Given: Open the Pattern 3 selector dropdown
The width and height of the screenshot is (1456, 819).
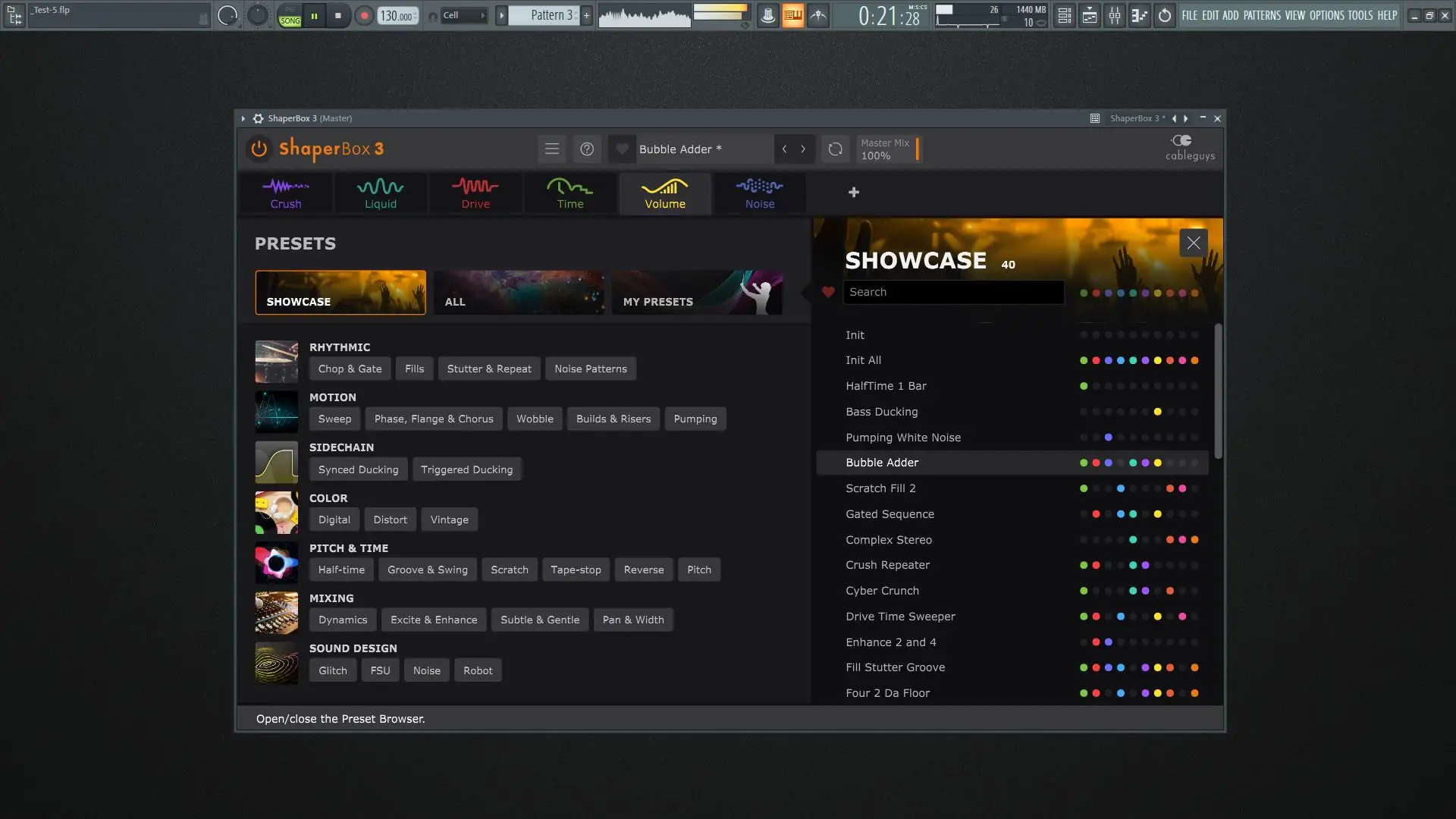Looking at the screenshot, I should point(544,15).
